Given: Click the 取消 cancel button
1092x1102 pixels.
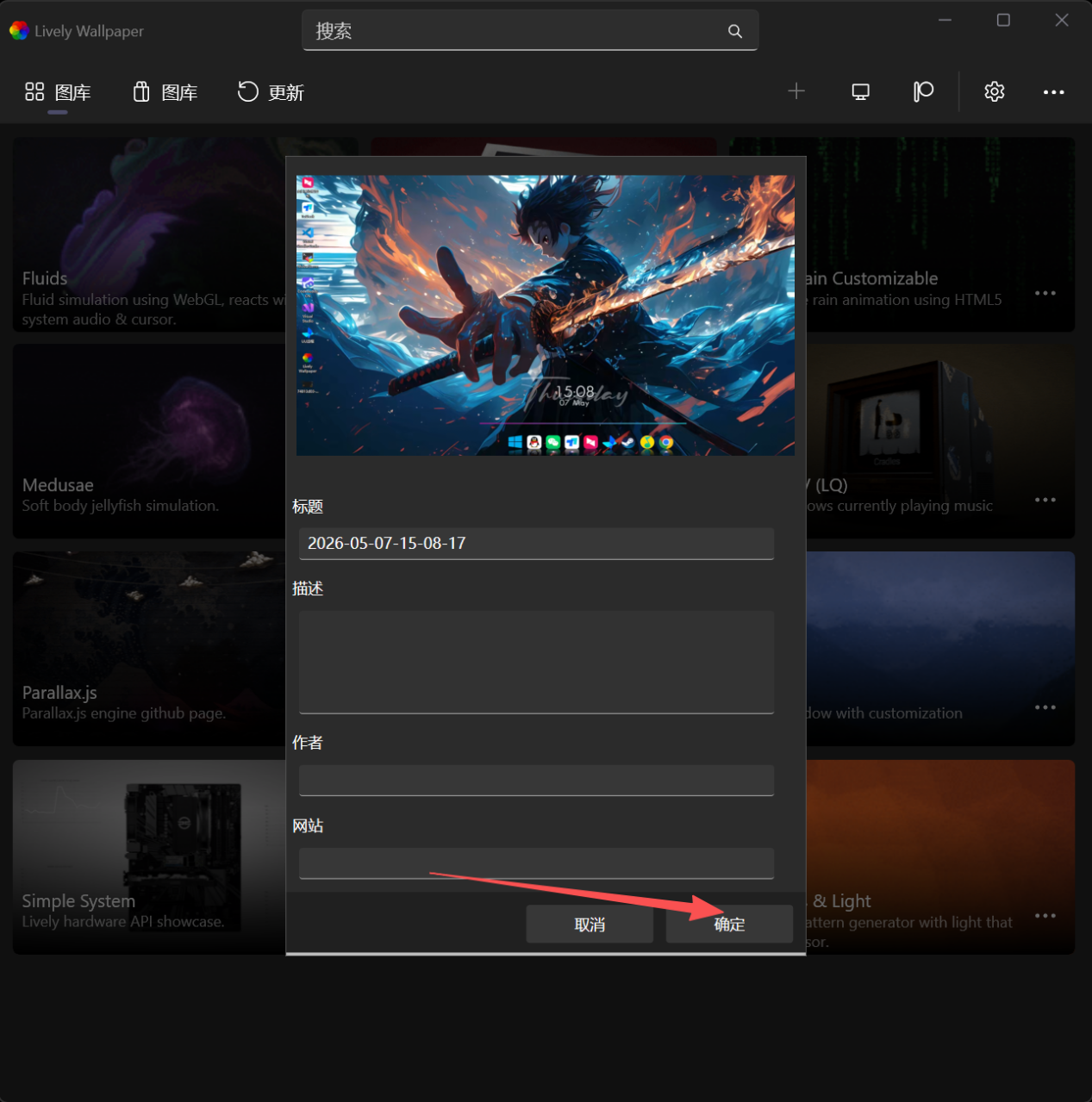Looking at the screenshot, I should click(590, 925).
